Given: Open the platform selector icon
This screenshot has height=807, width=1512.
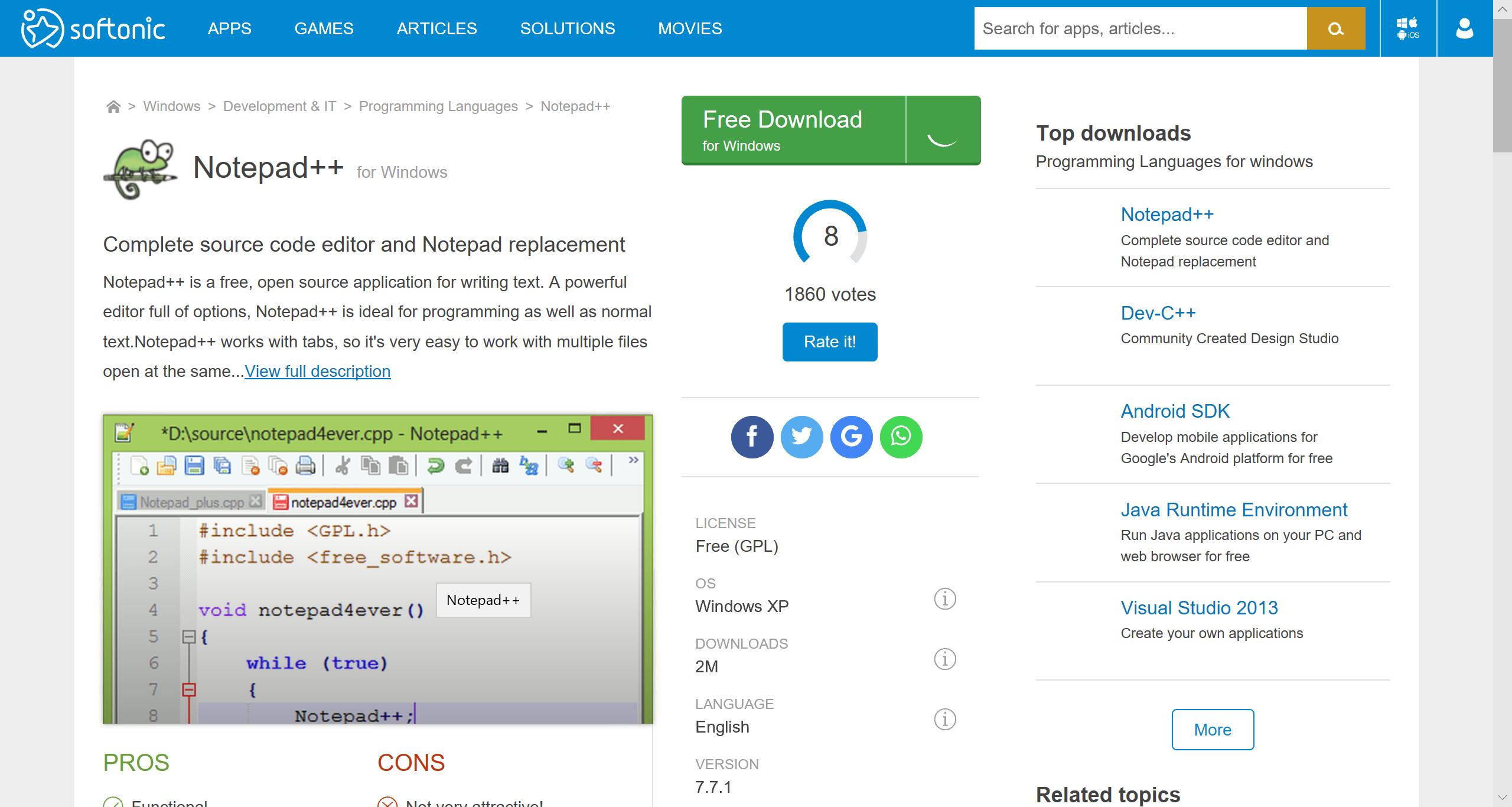Looking at the screenshot, I should tap(1408, 28).
